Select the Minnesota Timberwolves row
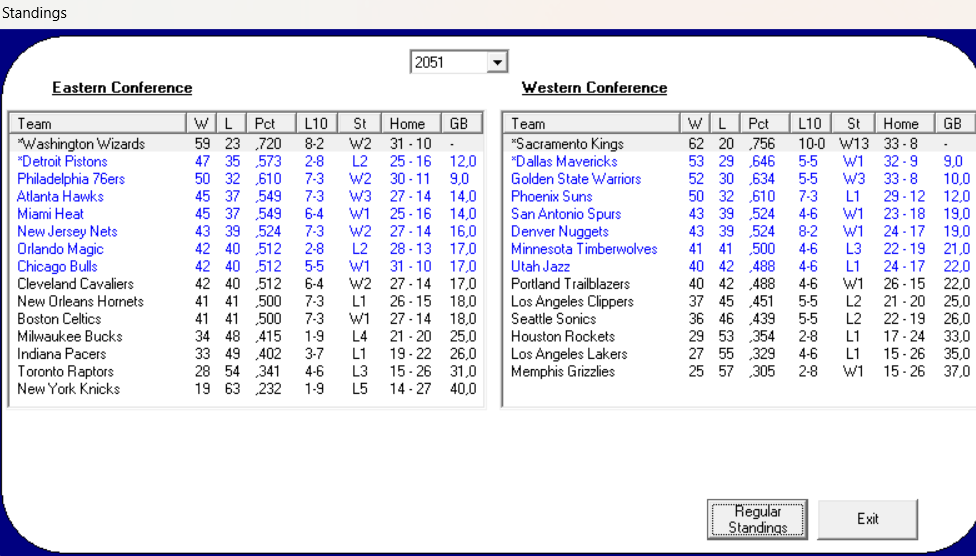This screenshot has height=556, width=976. click(x=740, y=248)
